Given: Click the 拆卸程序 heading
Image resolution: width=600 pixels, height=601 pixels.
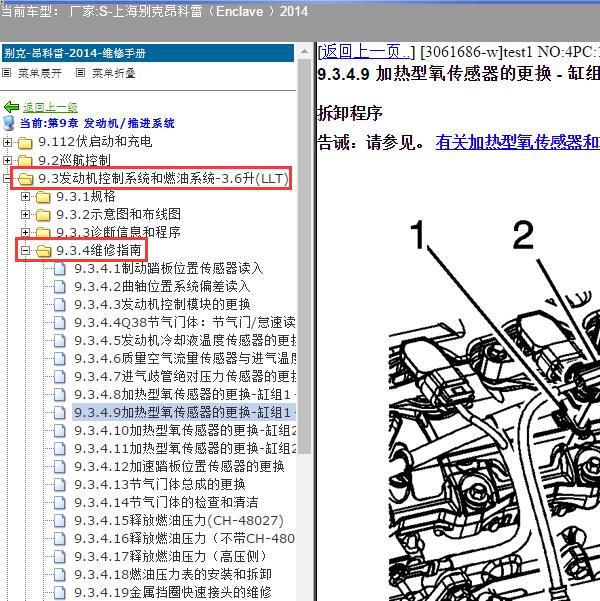Looking at the screenshot, I should tap(350, 113).
